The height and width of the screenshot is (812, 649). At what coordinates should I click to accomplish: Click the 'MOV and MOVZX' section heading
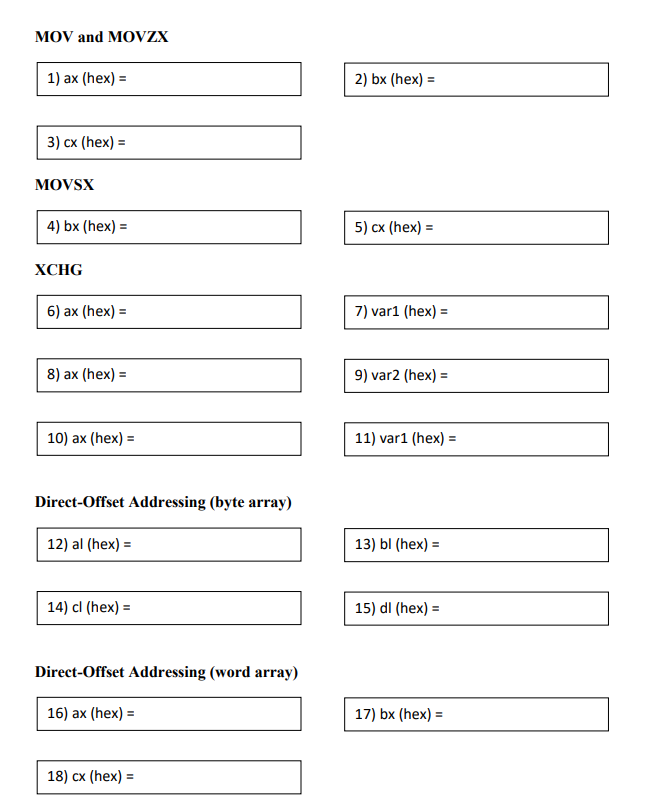point(102,37)
